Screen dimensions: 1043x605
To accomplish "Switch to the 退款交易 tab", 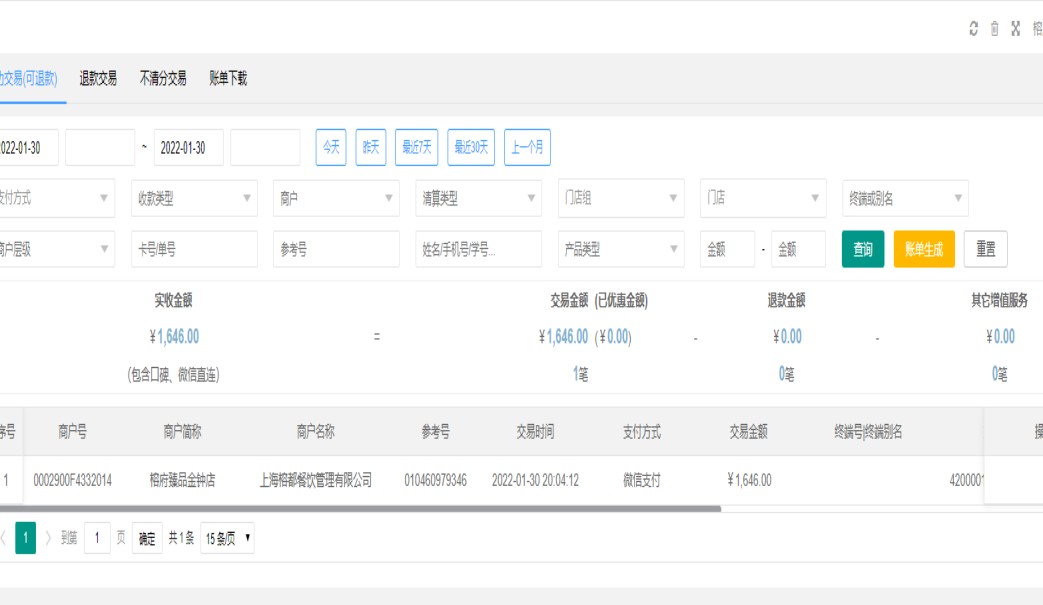I will [x=98, y=79].
